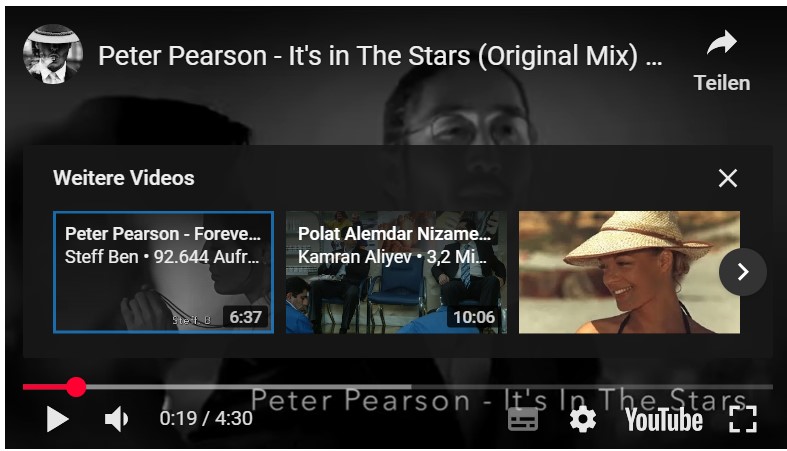Click the Teilen label text

[x=722, y=83]
